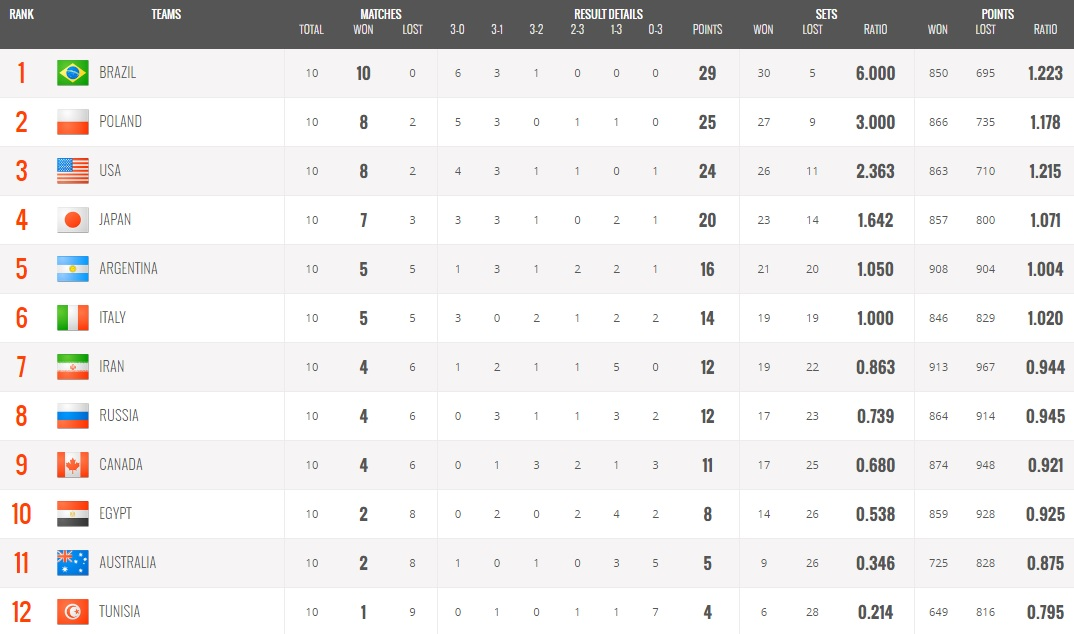Click the TEAMS column header
Image resolution: width=1074 pixels, height=634 pixels.
click(166, 14)
